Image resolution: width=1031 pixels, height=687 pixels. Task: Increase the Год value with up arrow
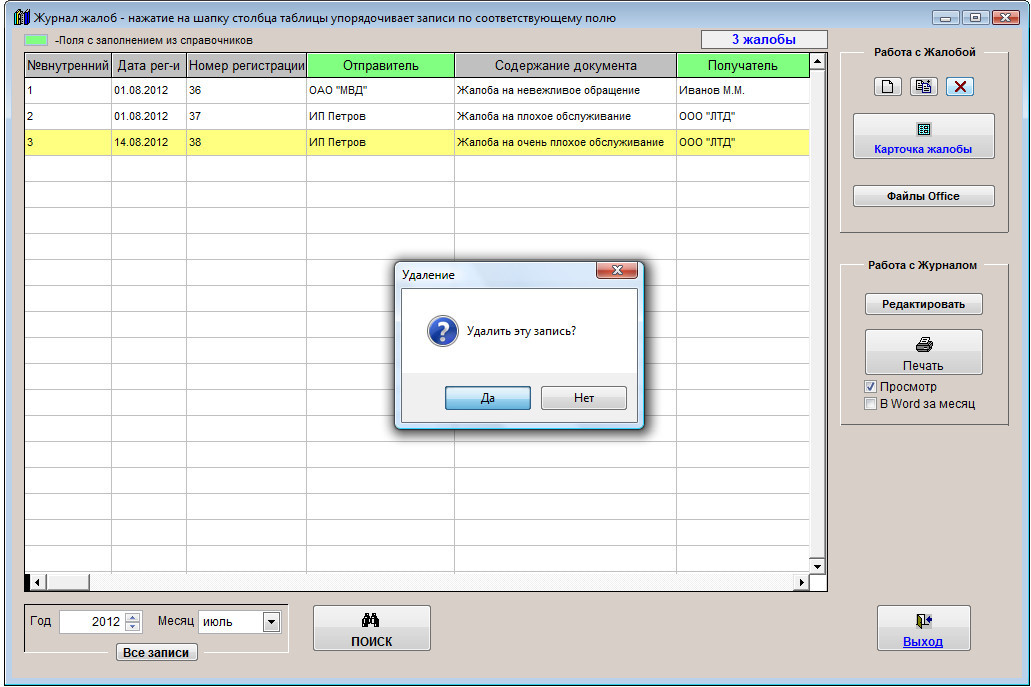click(133, 617)
